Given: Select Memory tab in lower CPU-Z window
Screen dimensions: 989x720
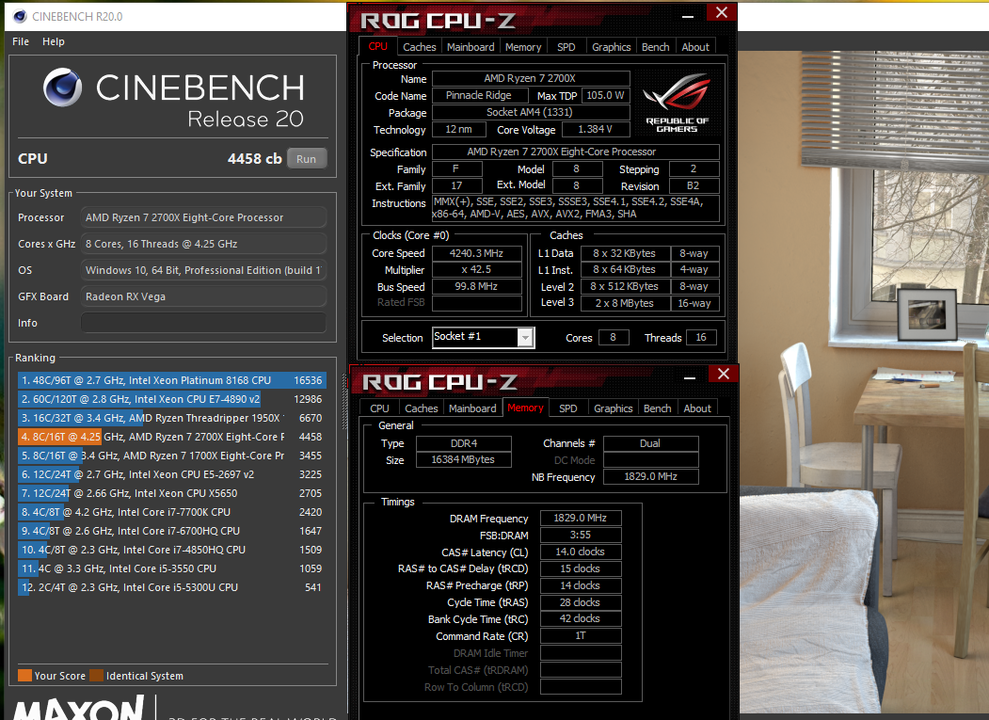Looking at the screenshot, I should [x=525, y=408].
